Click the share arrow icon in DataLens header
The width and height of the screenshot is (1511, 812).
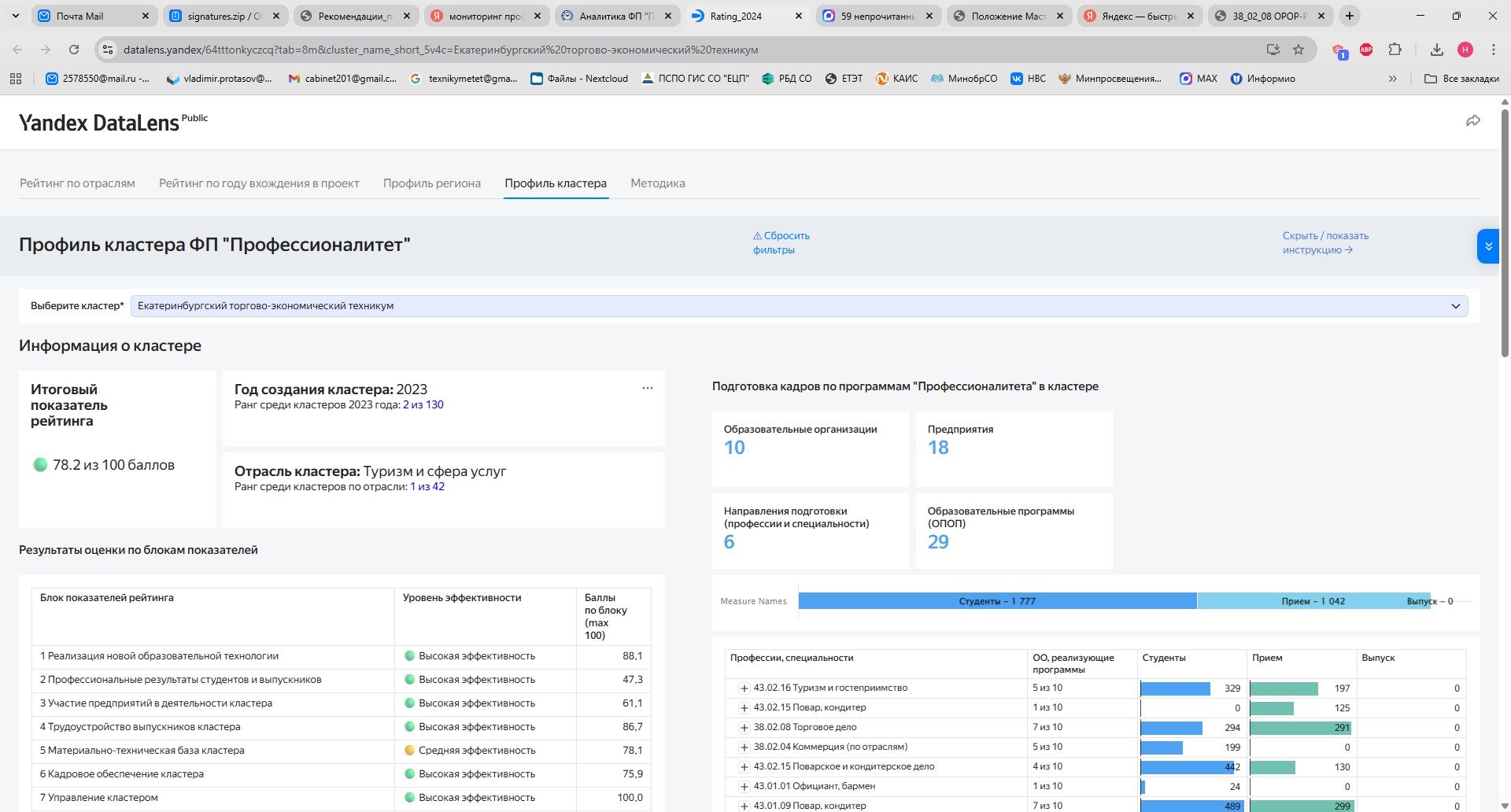1473,121
